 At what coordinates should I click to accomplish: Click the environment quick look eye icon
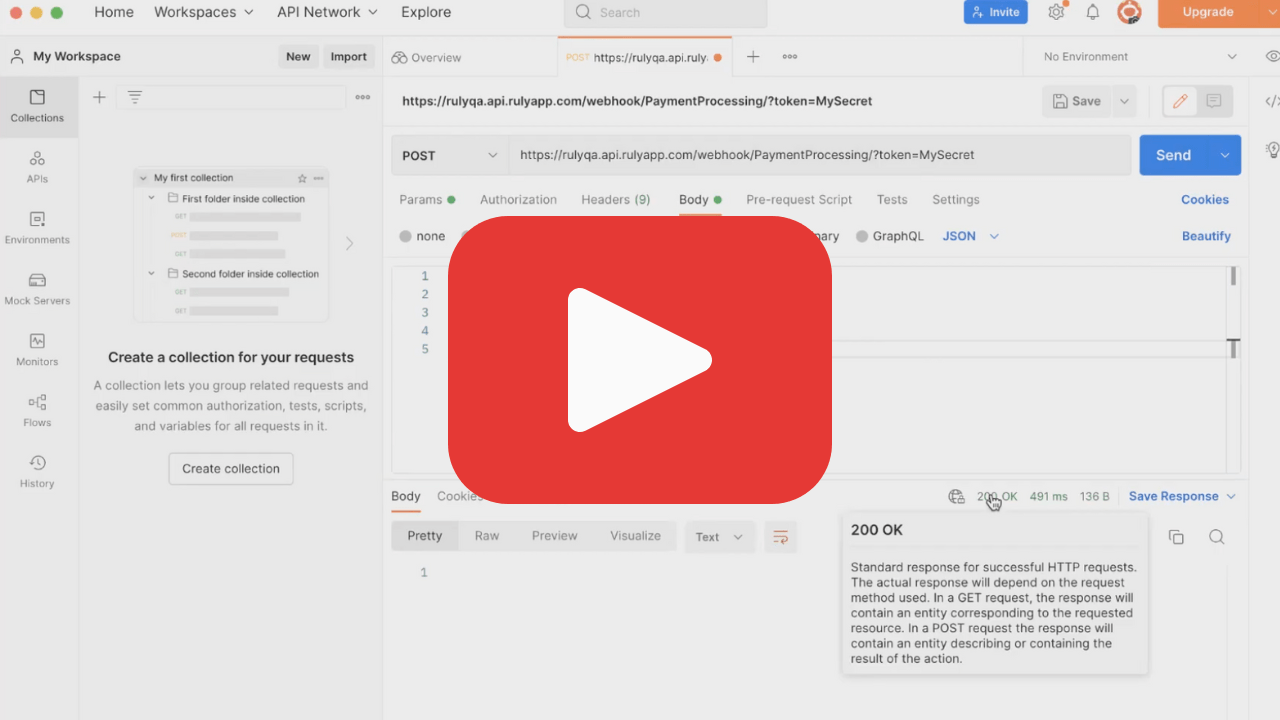1272,57
